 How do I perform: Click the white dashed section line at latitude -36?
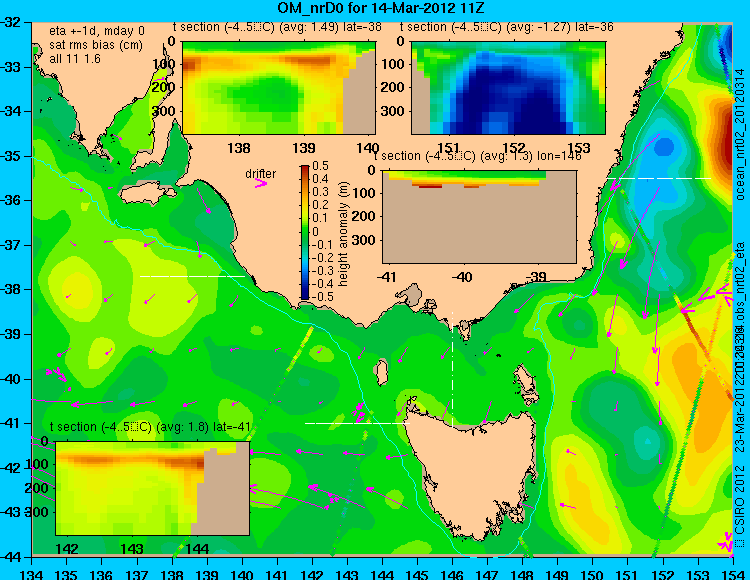[x=658, y=178]
